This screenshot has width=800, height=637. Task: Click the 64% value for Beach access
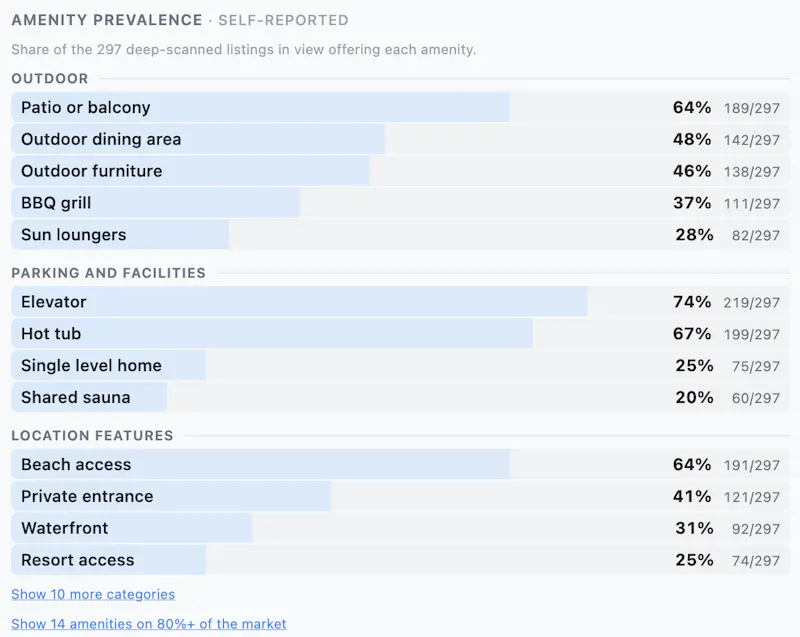coord(692,464)
